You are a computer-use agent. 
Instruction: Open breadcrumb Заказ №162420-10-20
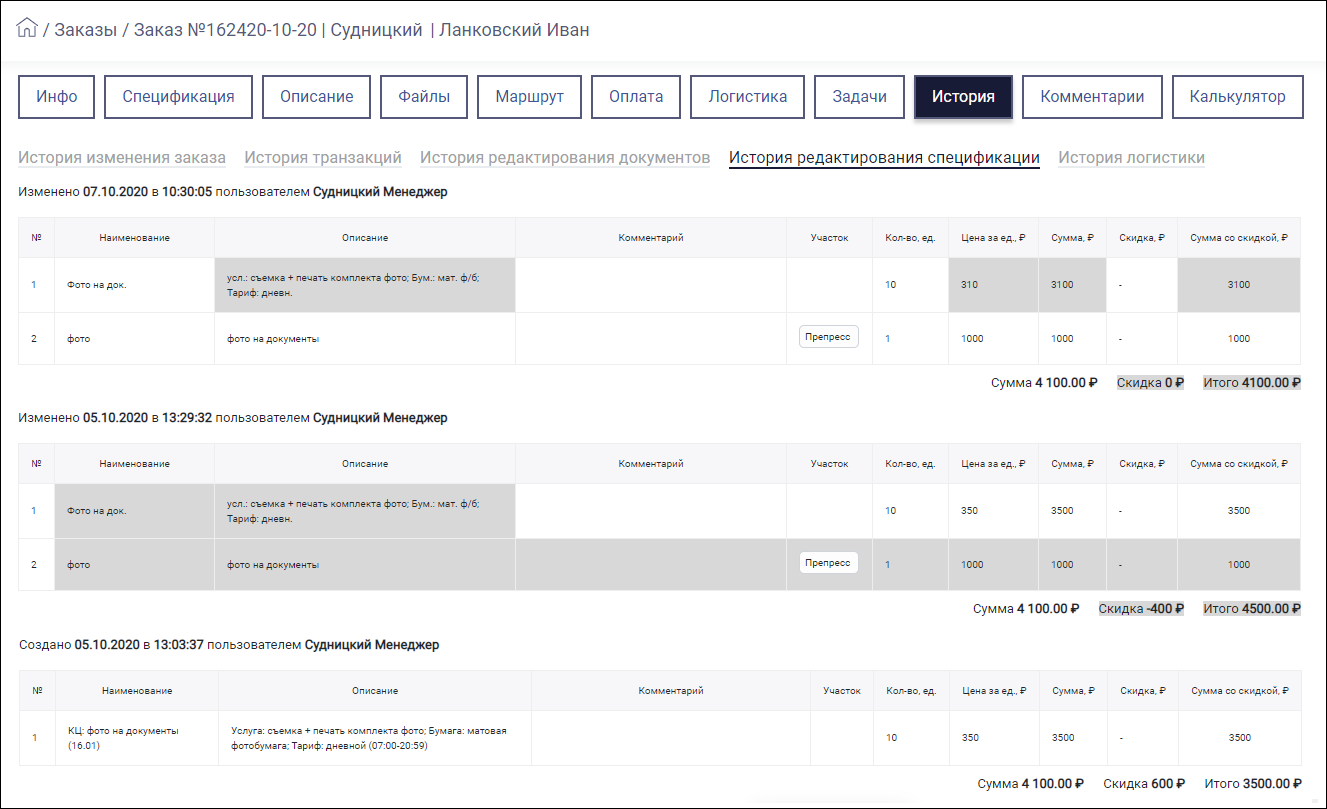[224, 30]
